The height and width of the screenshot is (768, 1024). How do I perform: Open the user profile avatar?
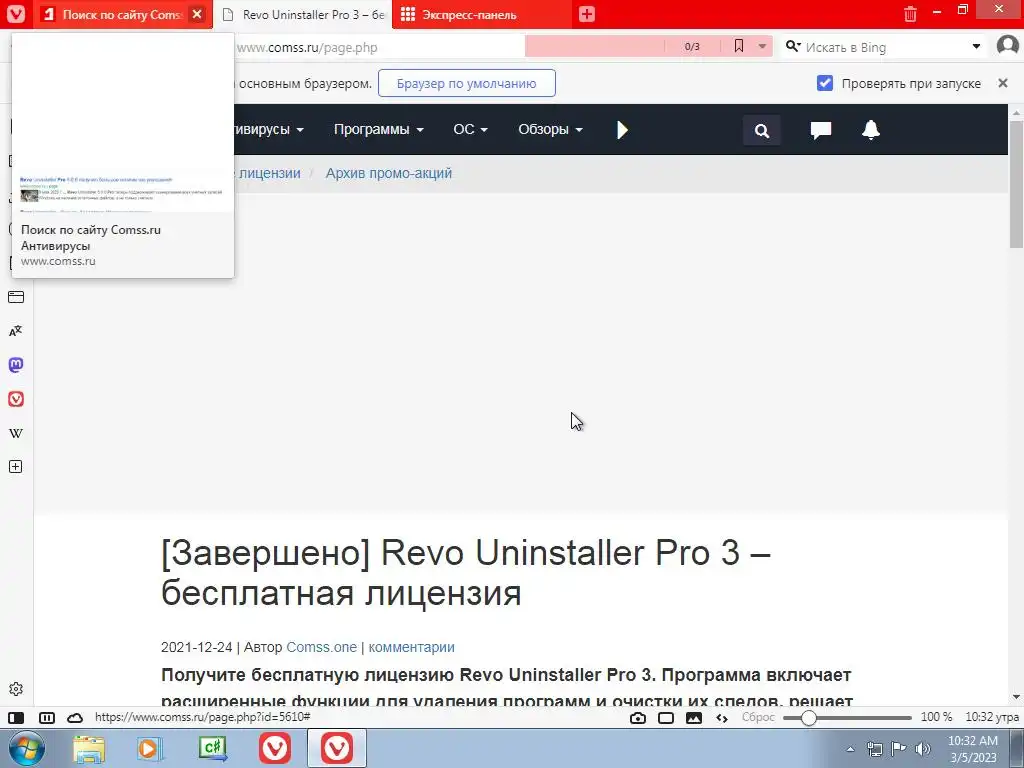tap(1008, 46)
